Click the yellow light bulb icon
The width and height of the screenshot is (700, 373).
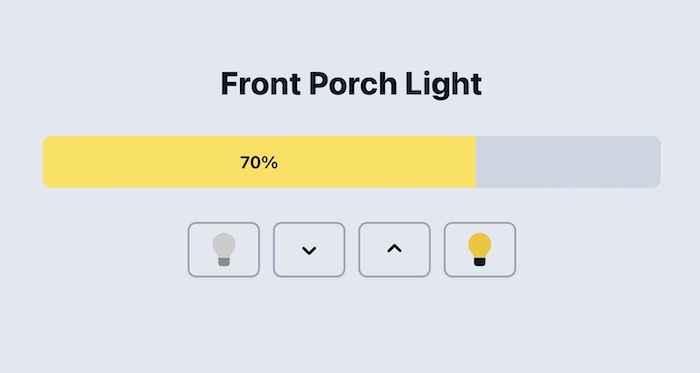click(x=479, y=249)
